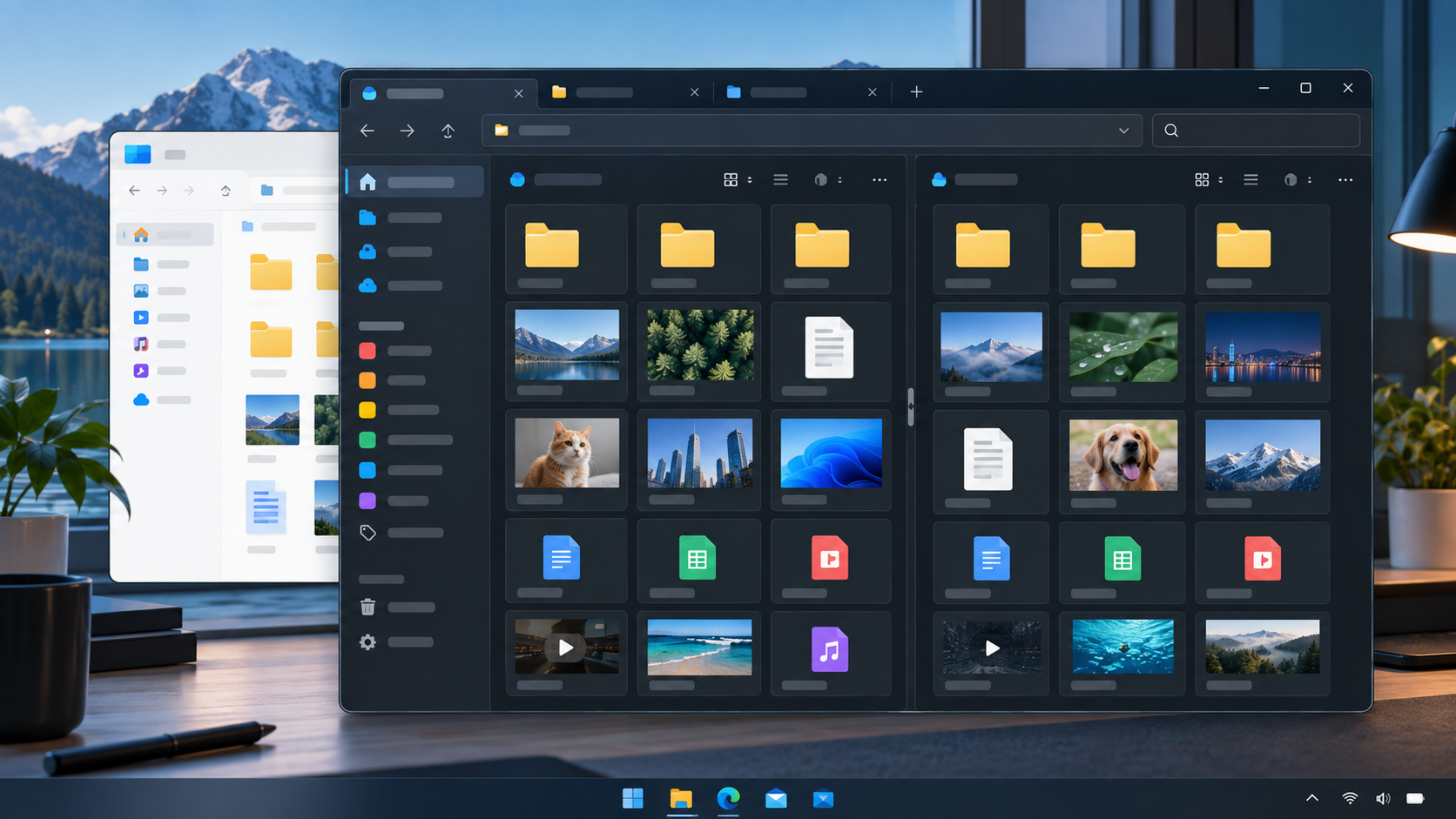
Task: Open right pane's grid view dropdown
Action: coord(1209,179)
